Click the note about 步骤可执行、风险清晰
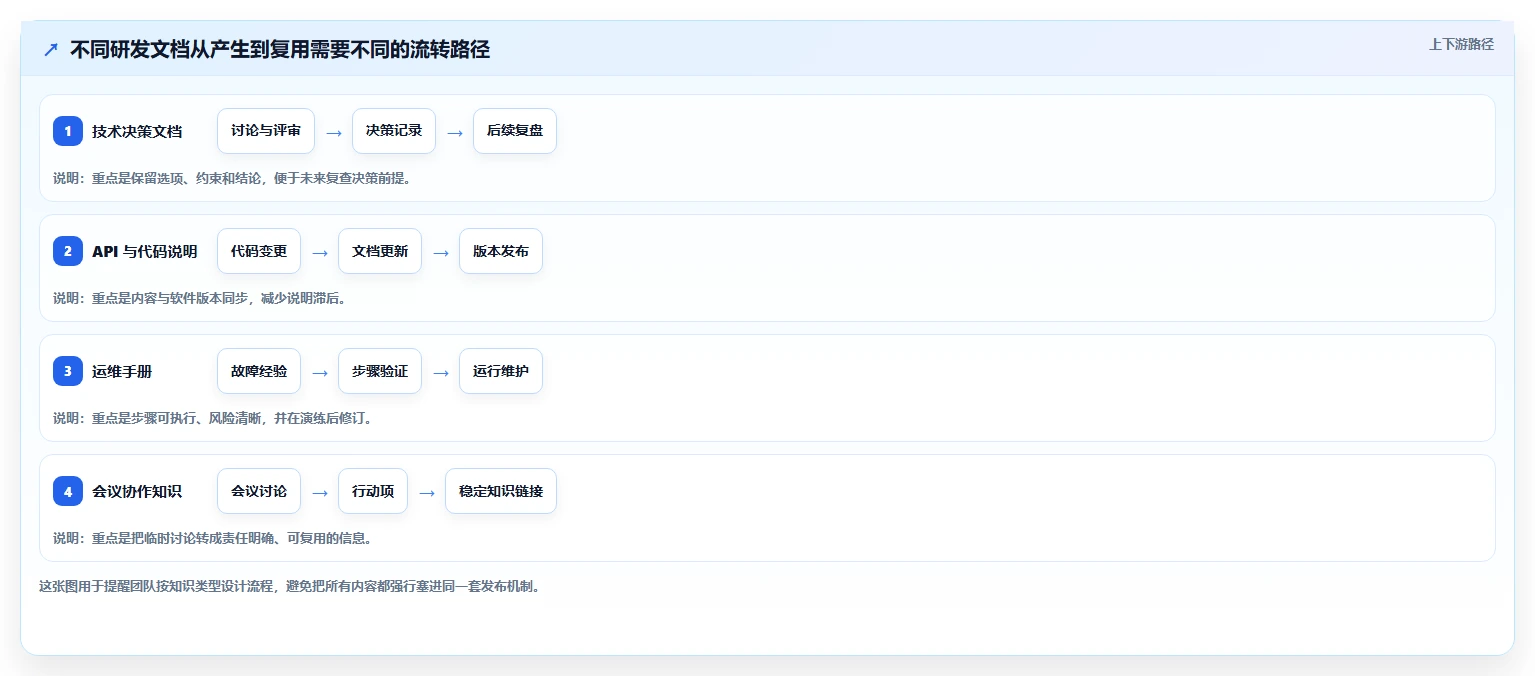 click(213, 418)
